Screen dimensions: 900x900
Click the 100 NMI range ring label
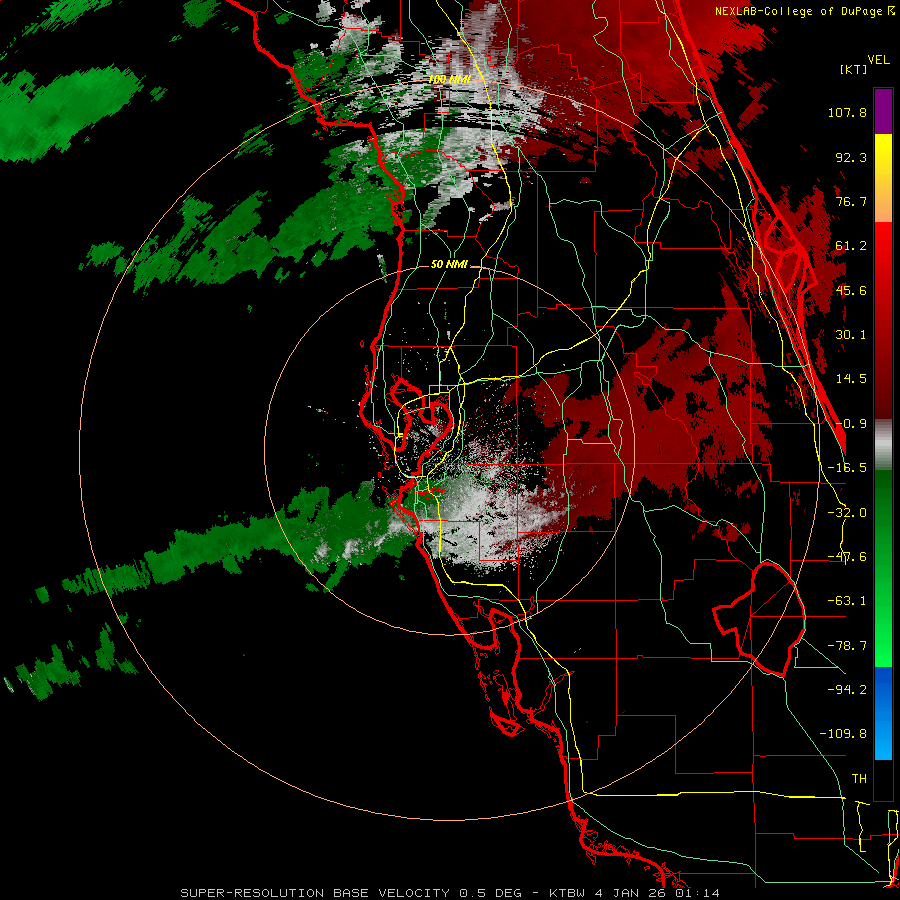(449, 79)
